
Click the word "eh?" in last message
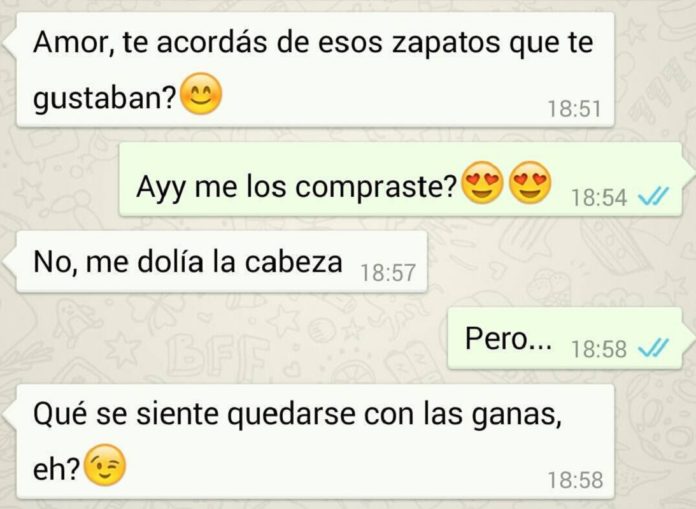tap(56, 469)
